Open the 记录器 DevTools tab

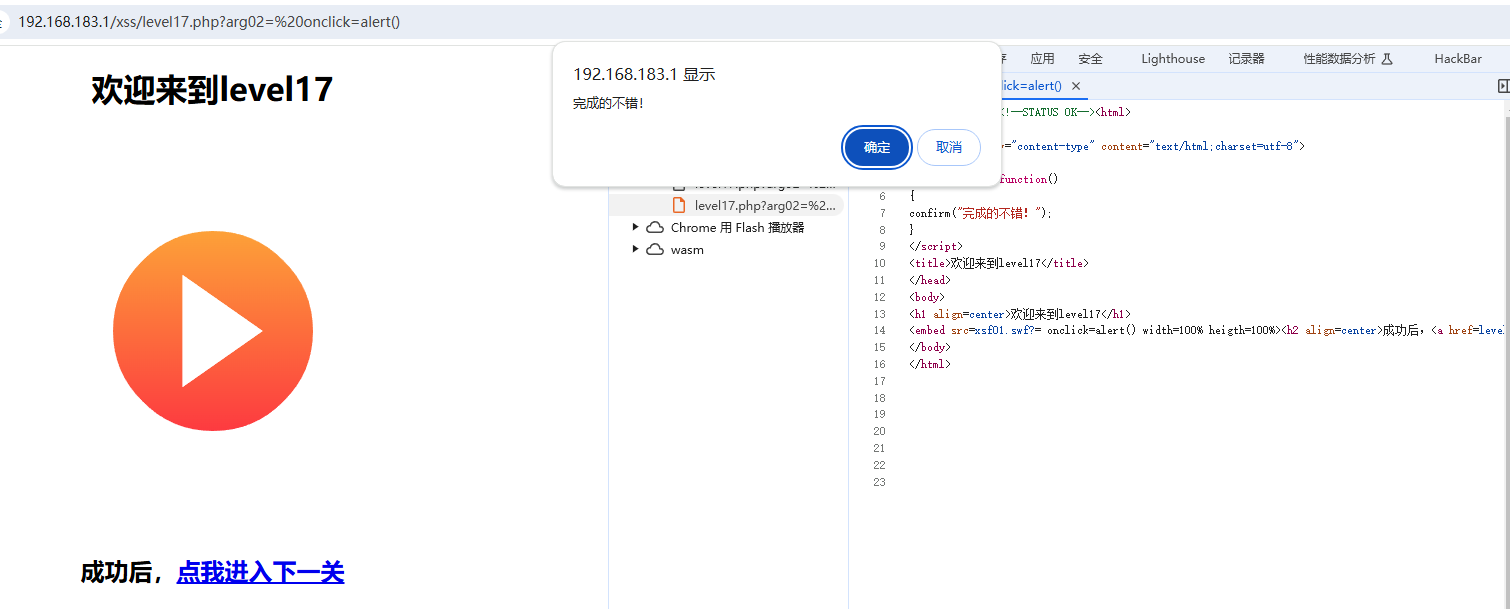pos(1246,59)
